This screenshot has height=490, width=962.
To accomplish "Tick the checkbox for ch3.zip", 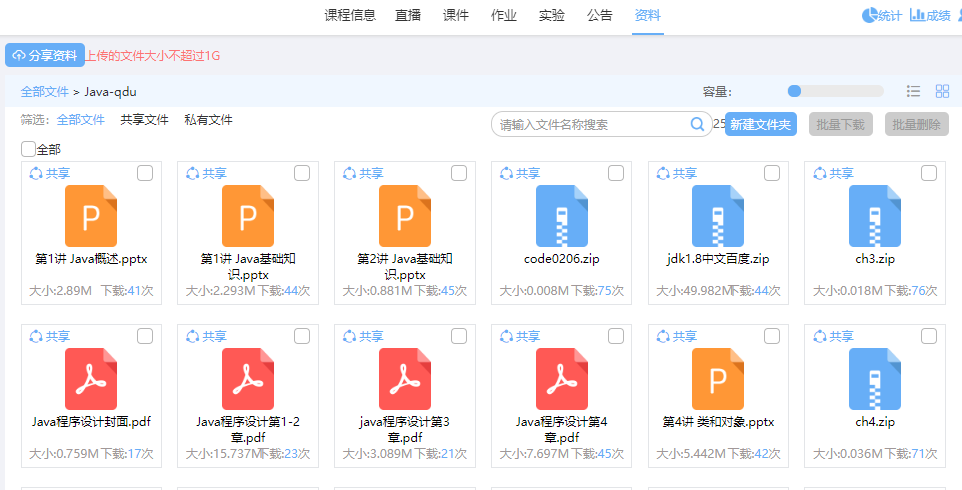I will coord(929,173).
